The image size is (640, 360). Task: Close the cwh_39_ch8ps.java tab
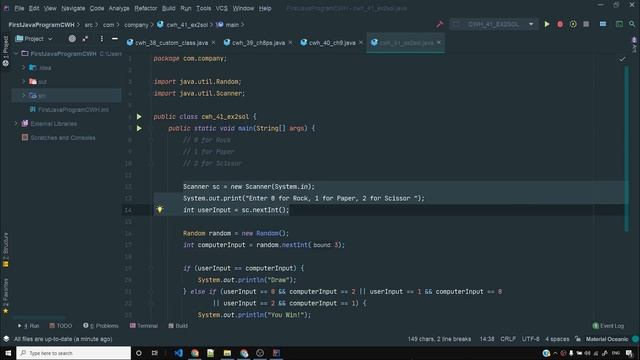pyautogui.click(x=290, y=42)
